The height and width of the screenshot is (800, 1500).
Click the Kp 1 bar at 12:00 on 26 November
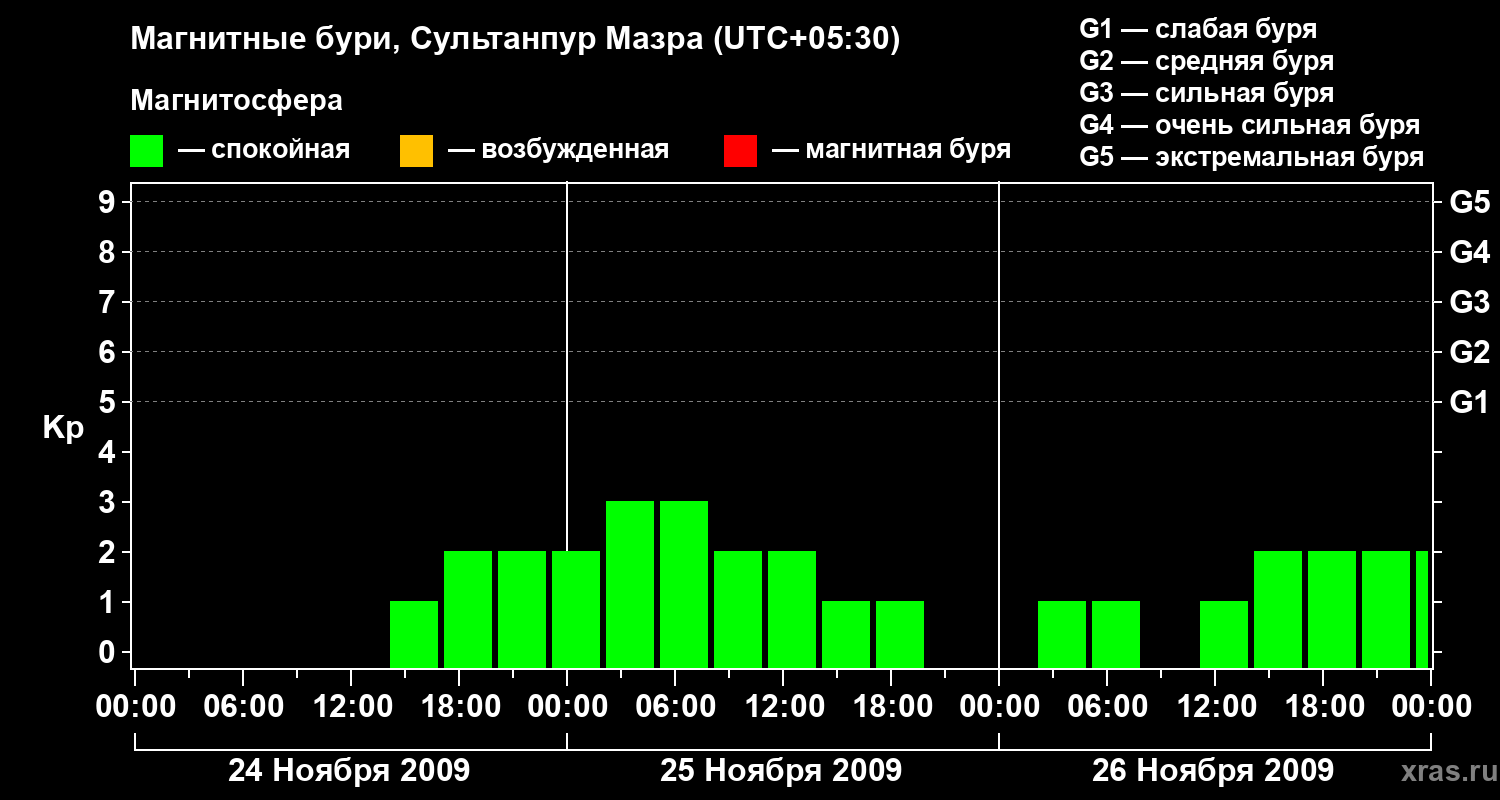[x=1224, y=634]
